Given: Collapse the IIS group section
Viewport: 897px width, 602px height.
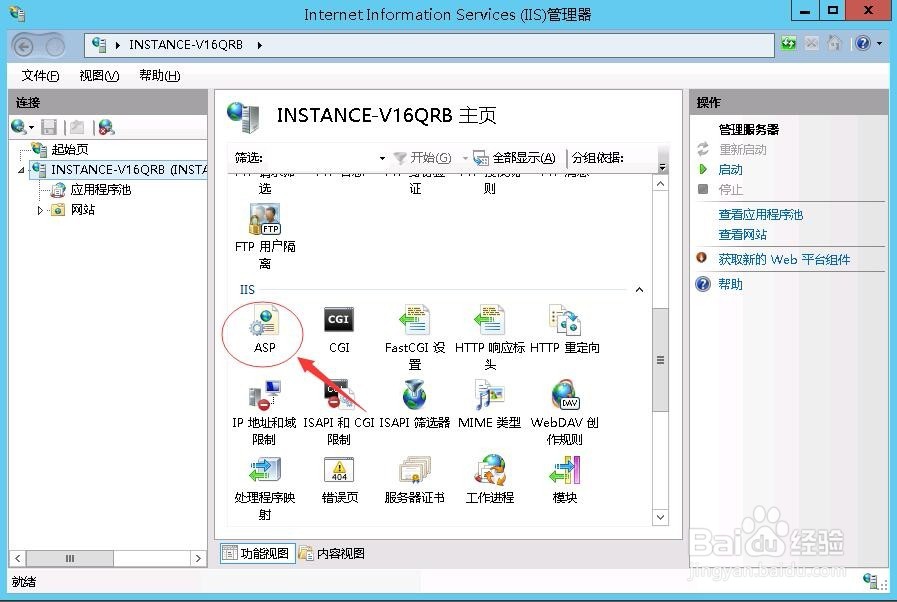Looking at the screenshot, I should point(640,290).
